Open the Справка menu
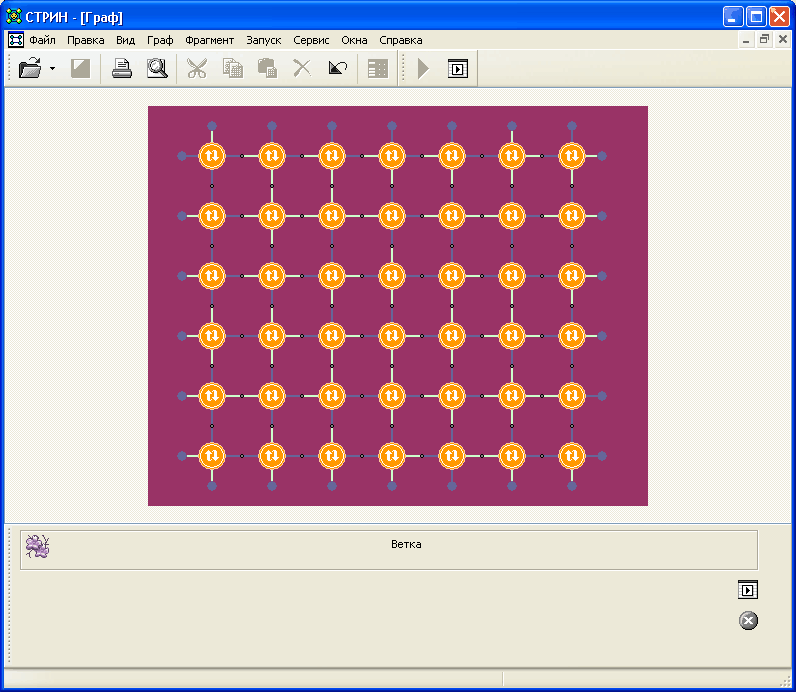The height and width of the screenshot is (692, 796). coord(401,40)
